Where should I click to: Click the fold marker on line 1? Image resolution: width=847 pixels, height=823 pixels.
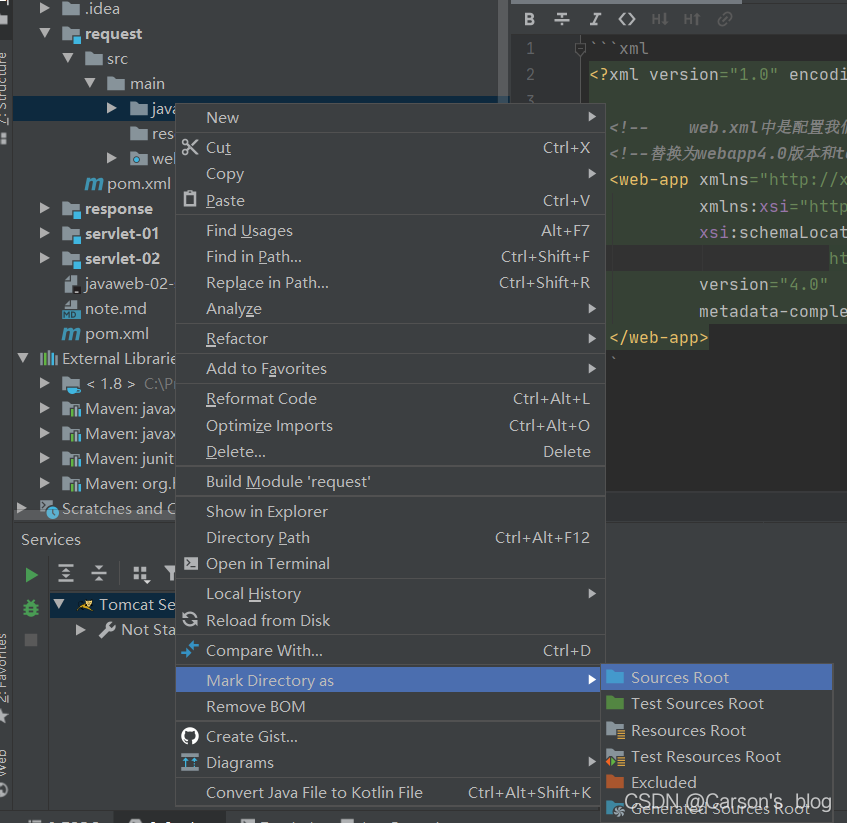pos(580,49)
